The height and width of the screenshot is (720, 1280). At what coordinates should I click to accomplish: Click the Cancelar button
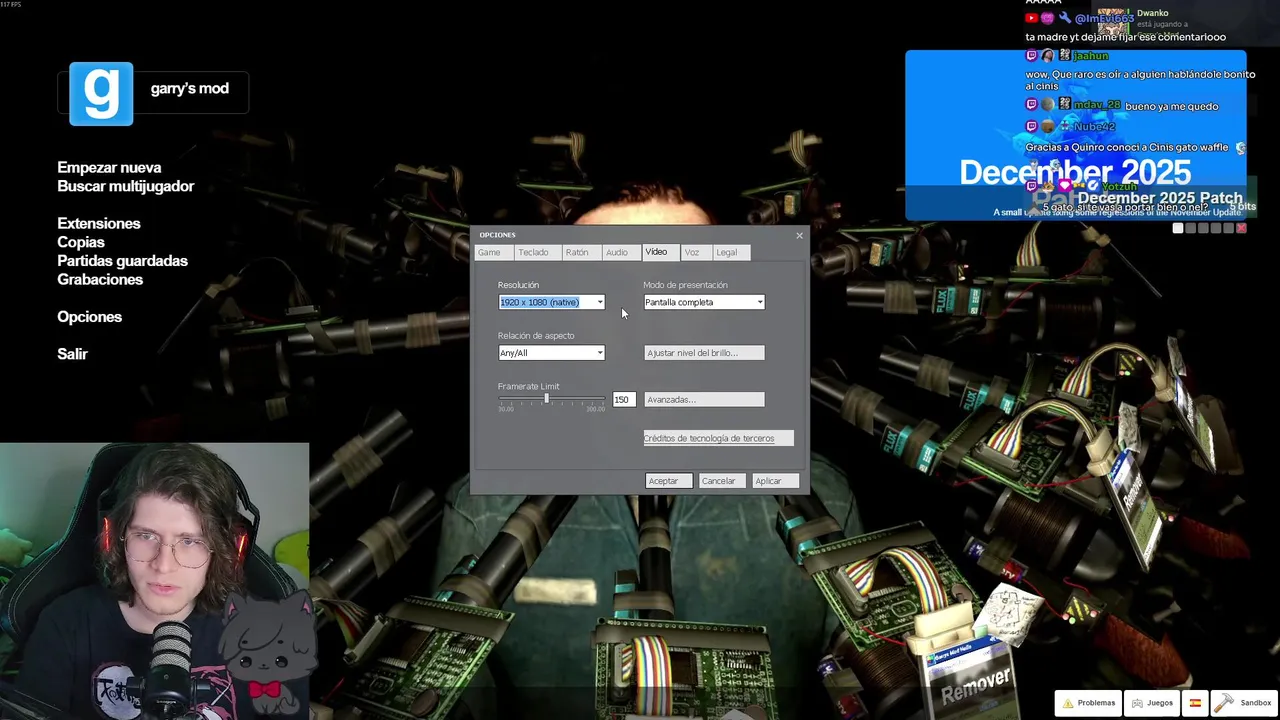[x=721, y=481]
